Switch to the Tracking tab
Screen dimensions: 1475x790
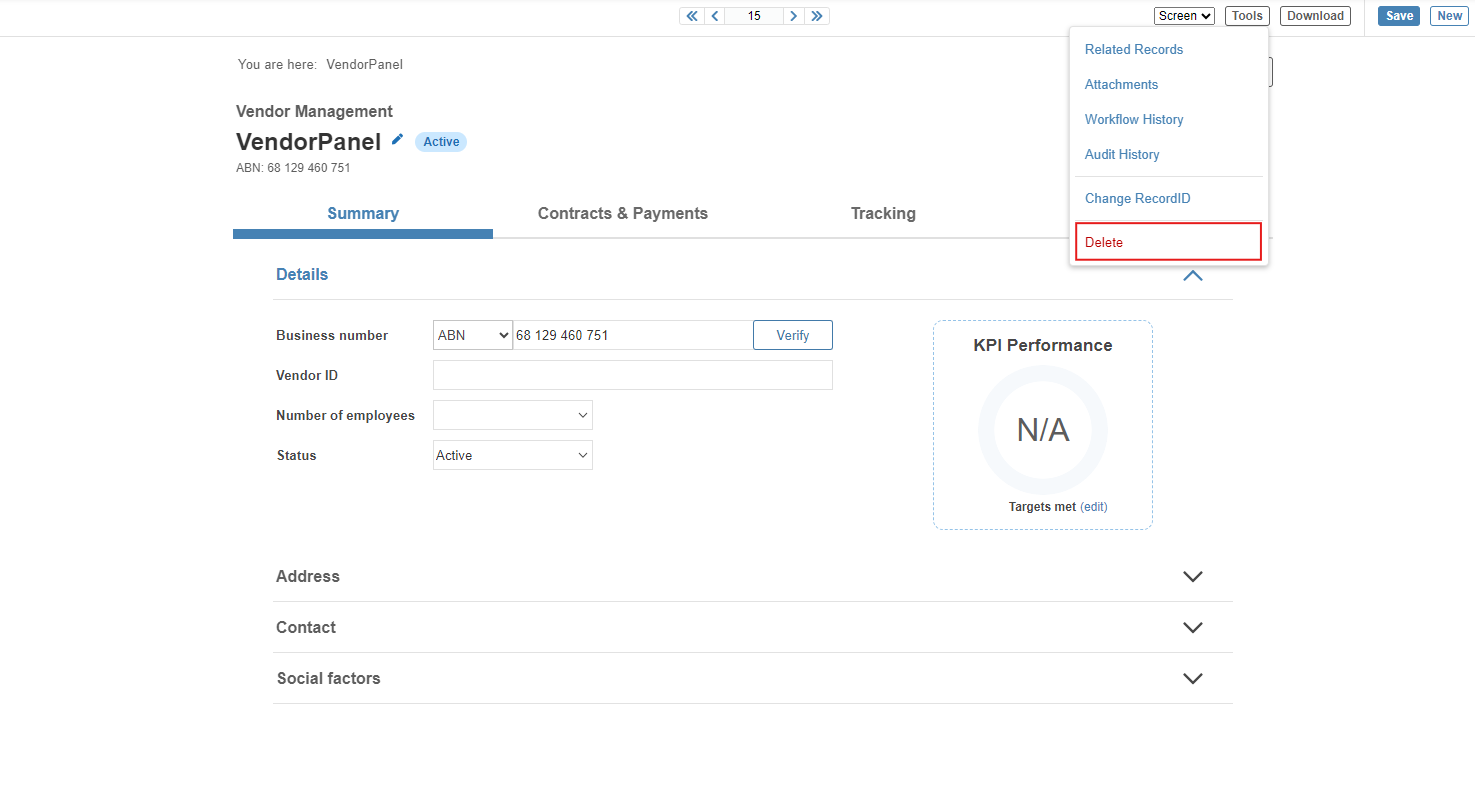(x=883, y=213)
